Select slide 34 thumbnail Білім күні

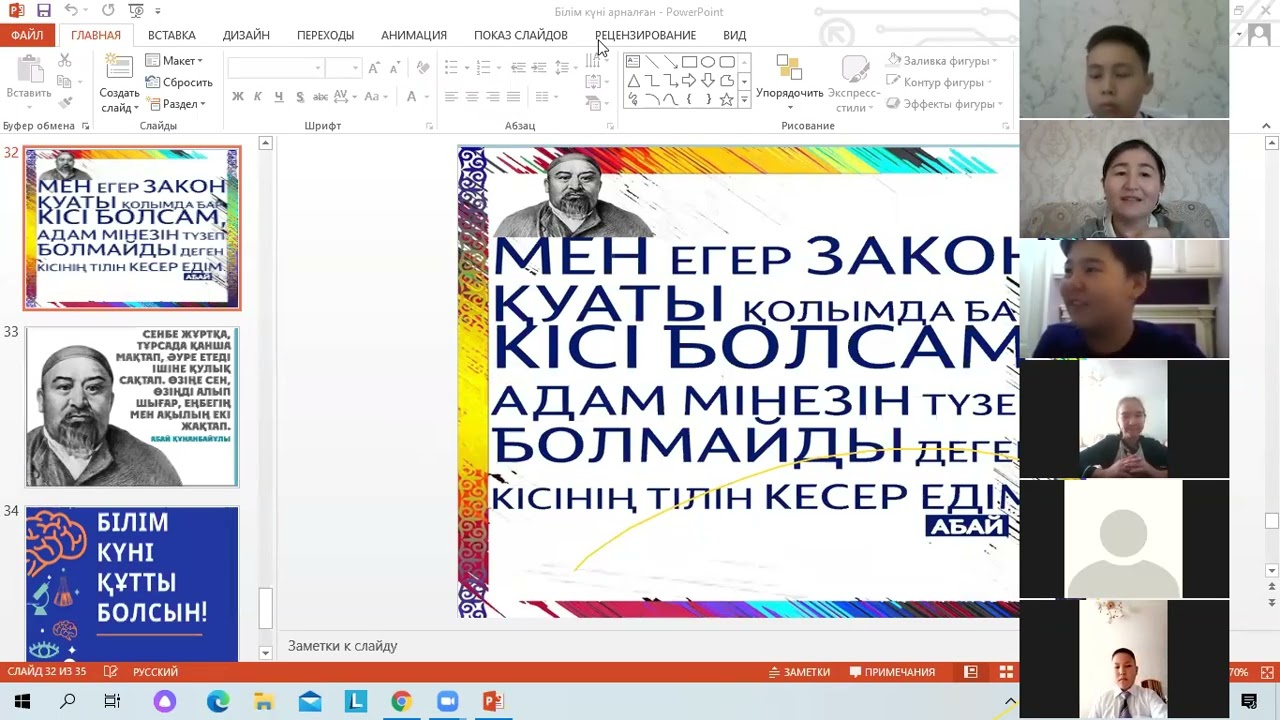(x=132, y=584)
